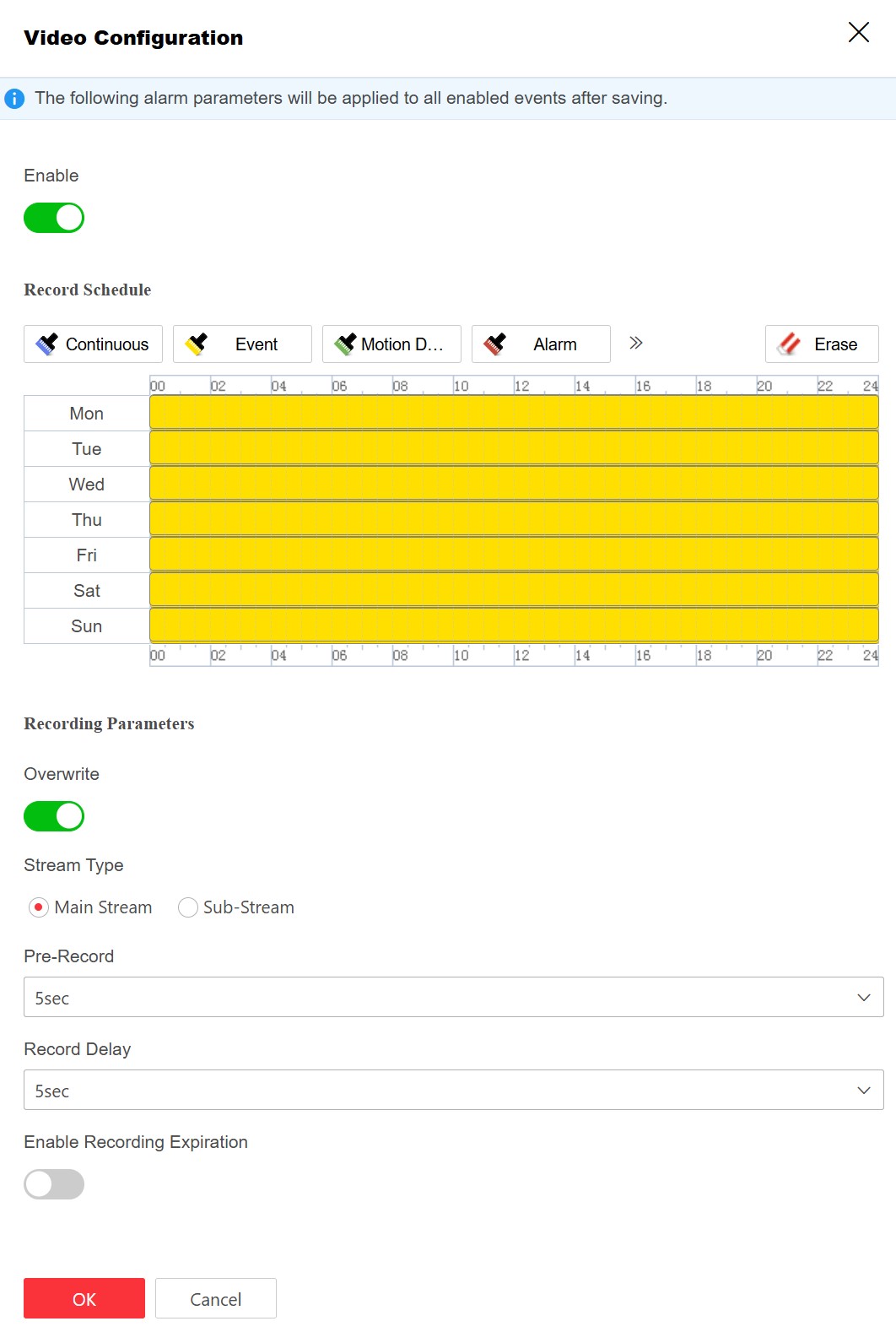This screenshot has height=1332, width=896.
Task: Select the Wed day row label
Action: click(x=87, y=485)
